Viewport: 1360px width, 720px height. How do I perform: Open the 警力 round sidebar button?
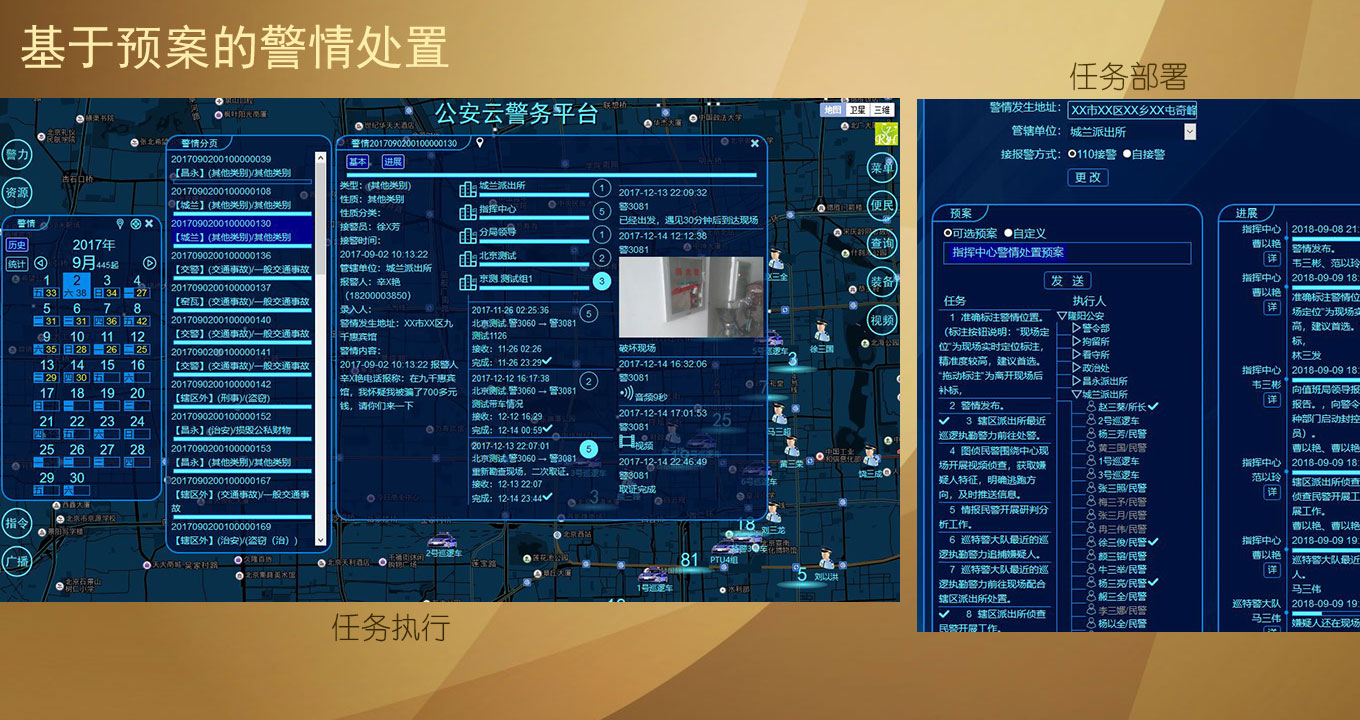coord(17,154)
